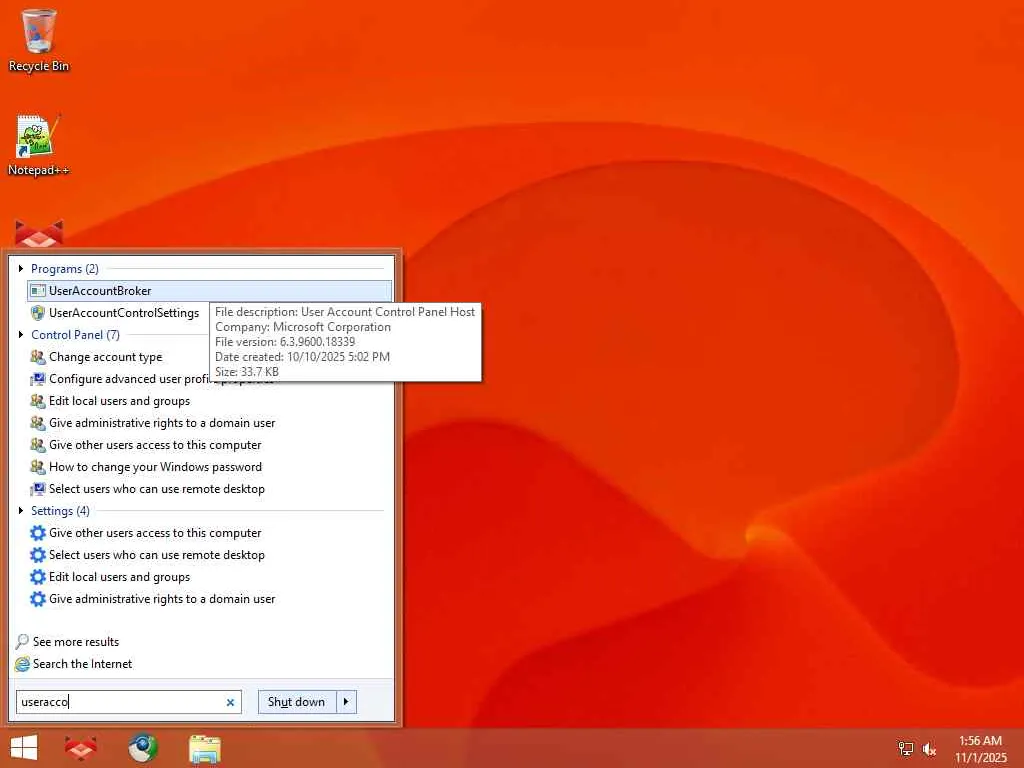The height and width of the screenshot is (768, 1024).
Task: Click Settings gear for Edit local users and groups
Action: tap(38, 577)
